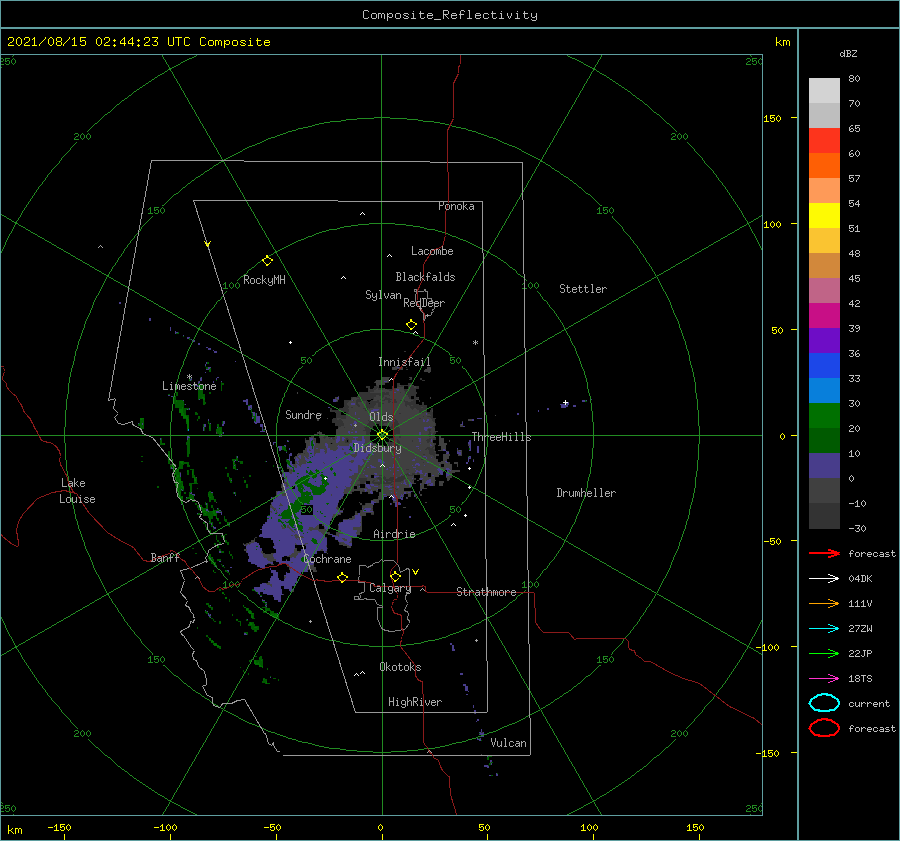This screenshot has width=900, height=841.
Task: Click the Sundre town label
Action: pyautogui.click(x=304, y=414)
